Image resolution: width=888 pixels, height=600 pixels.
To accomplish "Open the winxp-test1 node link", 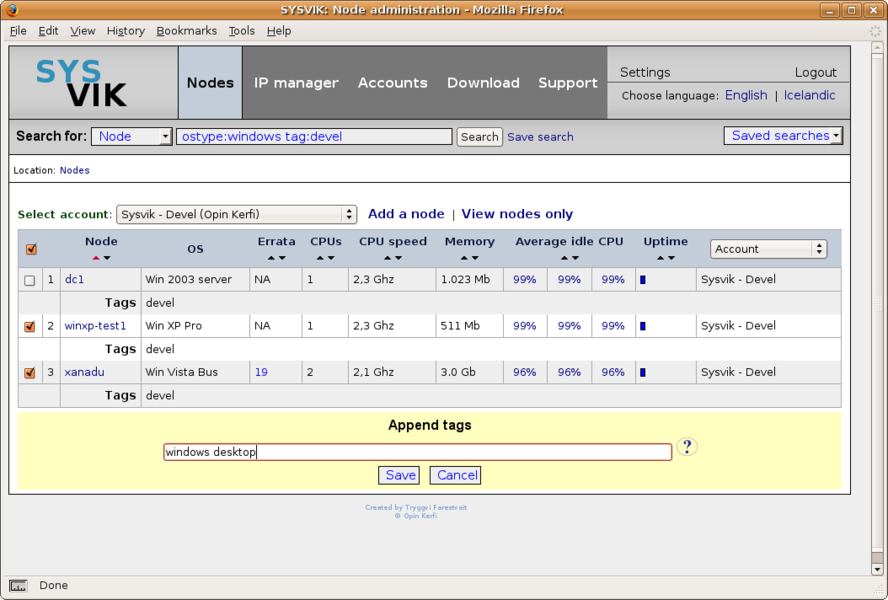I will point(95,326).
